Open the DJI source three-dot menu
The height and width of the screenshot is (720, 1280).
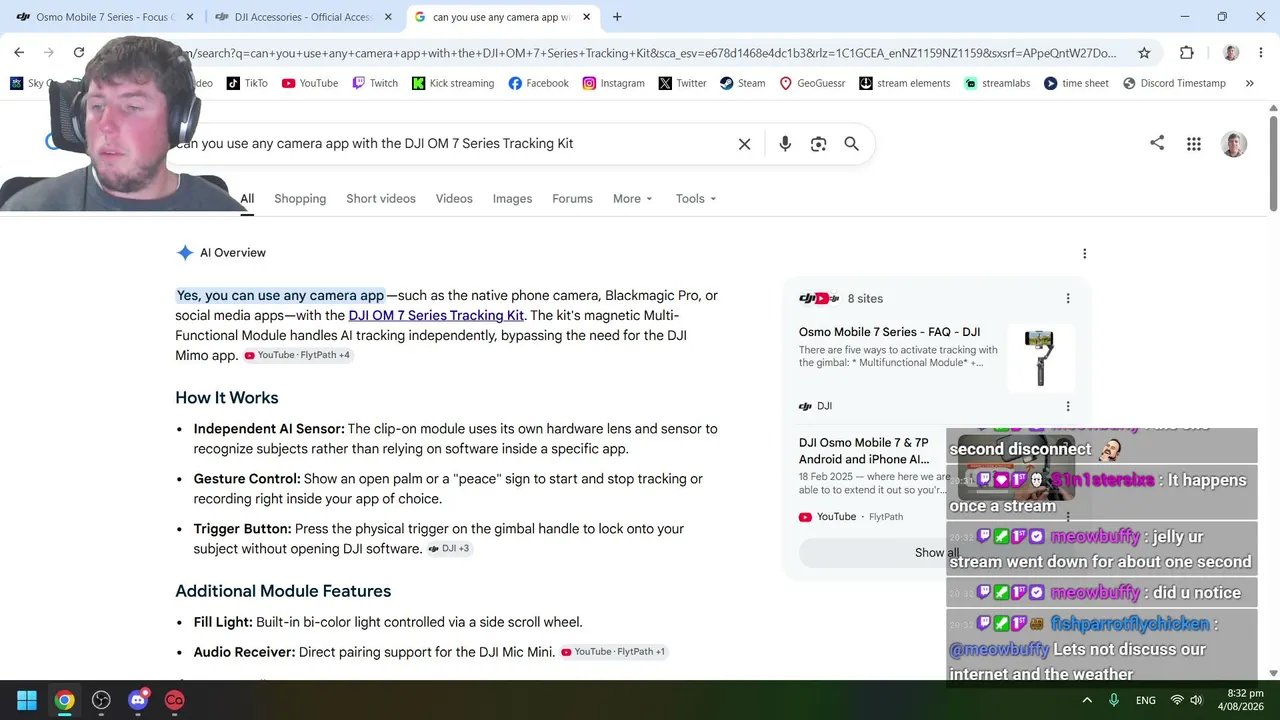(1067, 406)
